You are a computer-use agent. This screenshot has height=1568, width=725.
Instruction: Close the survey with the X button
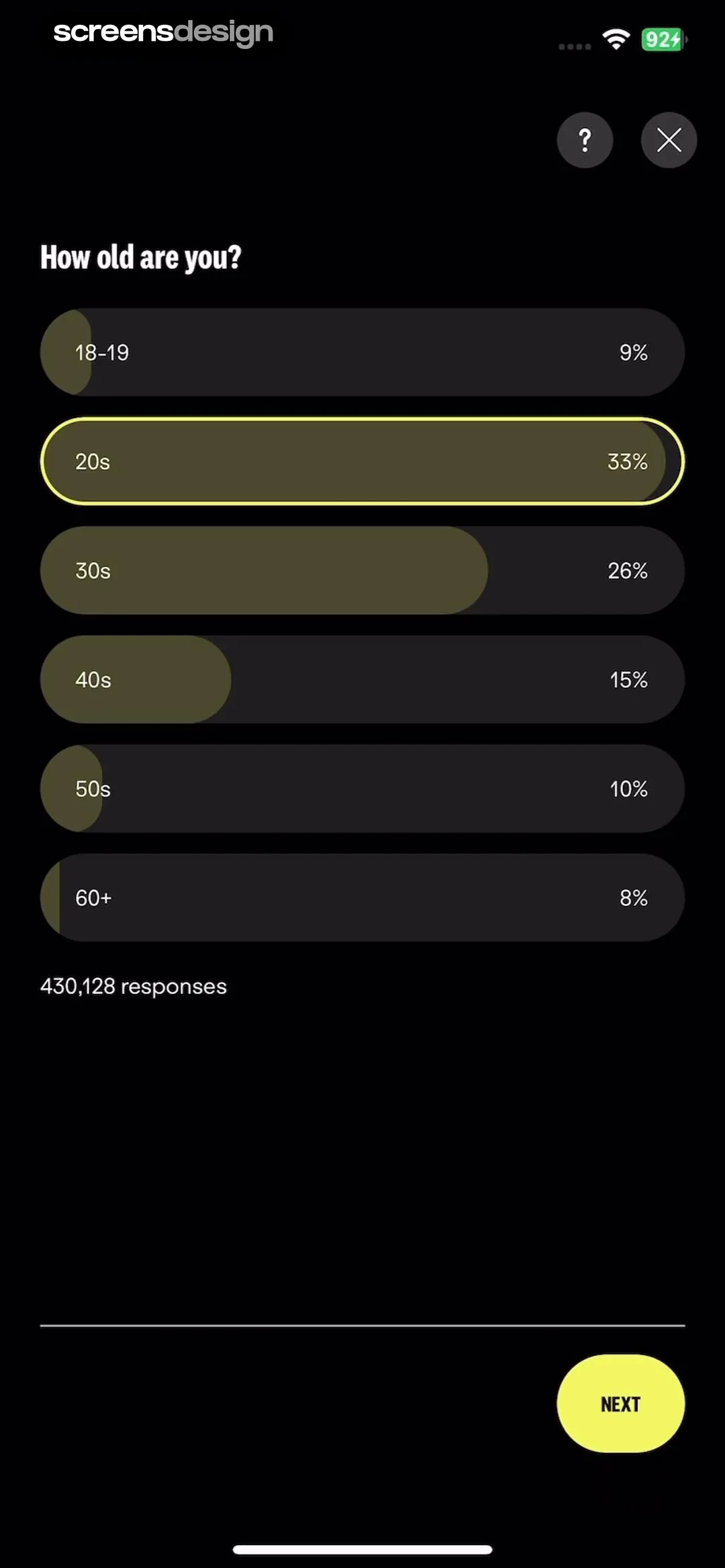[x=669, y=140]
